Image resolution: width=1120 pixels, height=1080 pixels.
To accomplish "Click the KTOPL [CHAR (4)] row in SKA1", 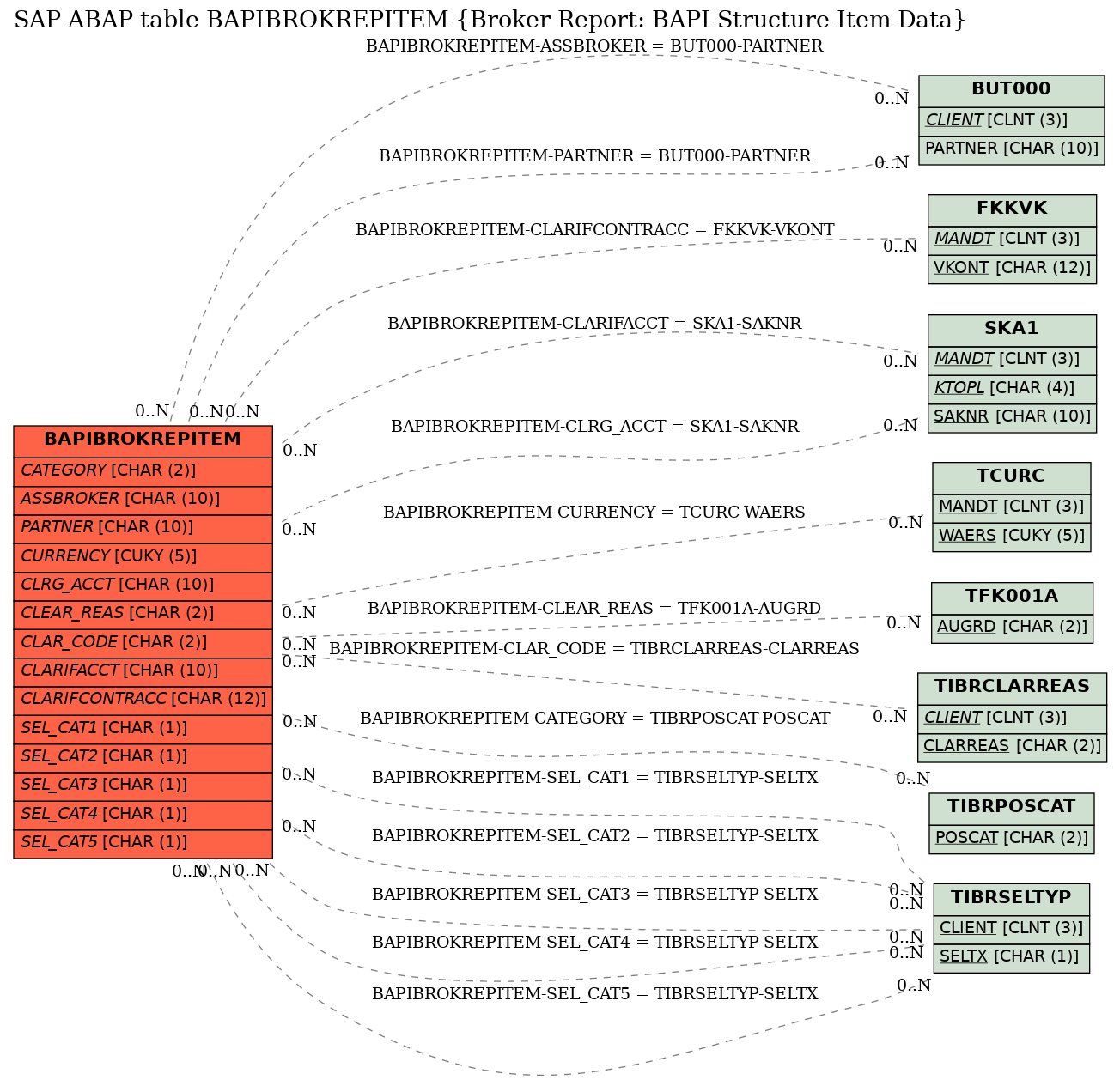I will 1012,389.
